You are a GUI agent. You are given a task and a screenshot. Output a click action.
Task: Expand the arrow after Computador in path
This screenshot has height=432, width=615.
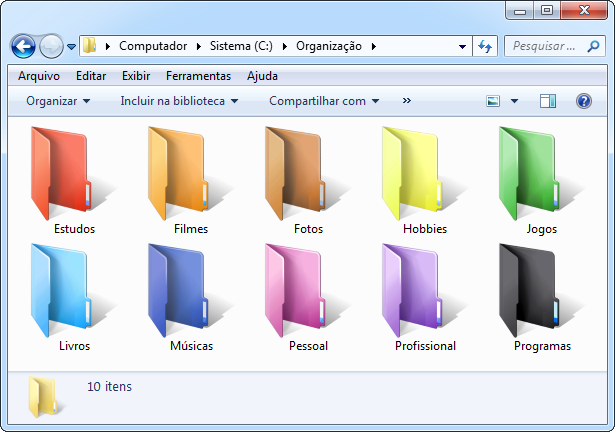coord(199,46)
